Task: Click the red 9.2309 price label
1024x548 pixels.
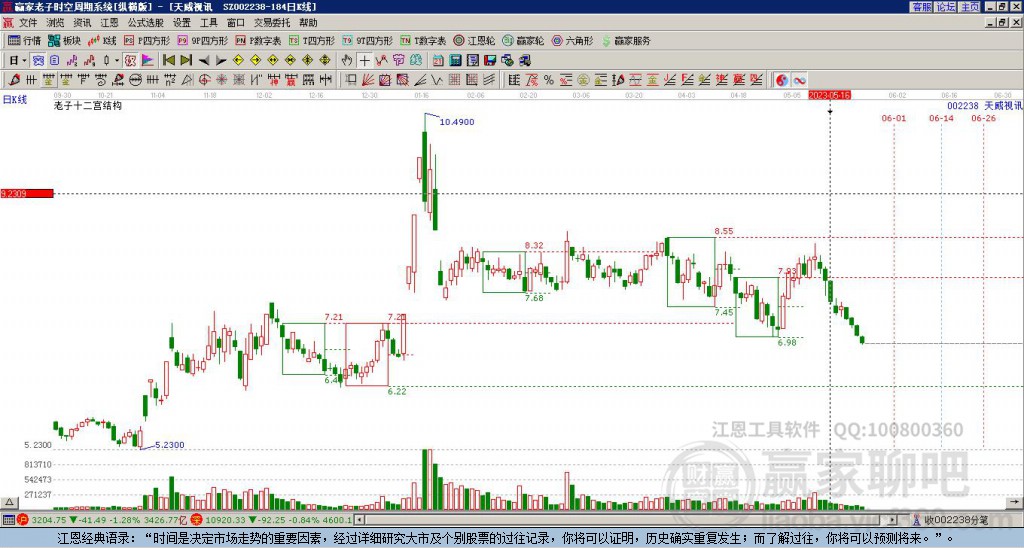Action: (x=27, y=193)
